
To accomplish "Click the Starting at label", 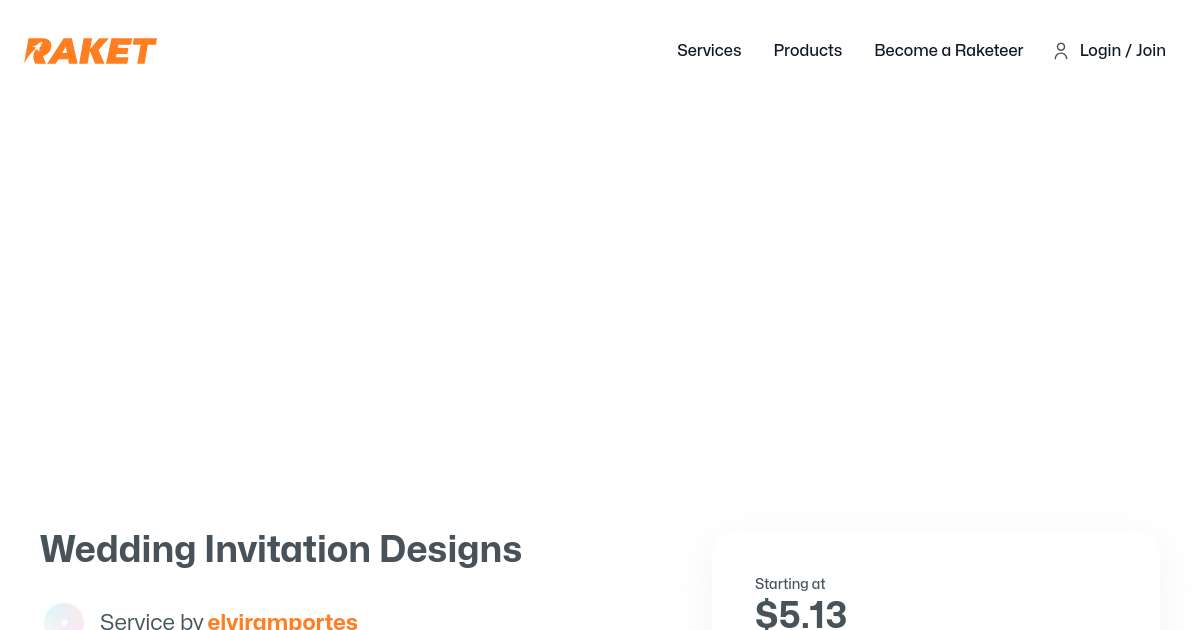I will pos(790,584).
